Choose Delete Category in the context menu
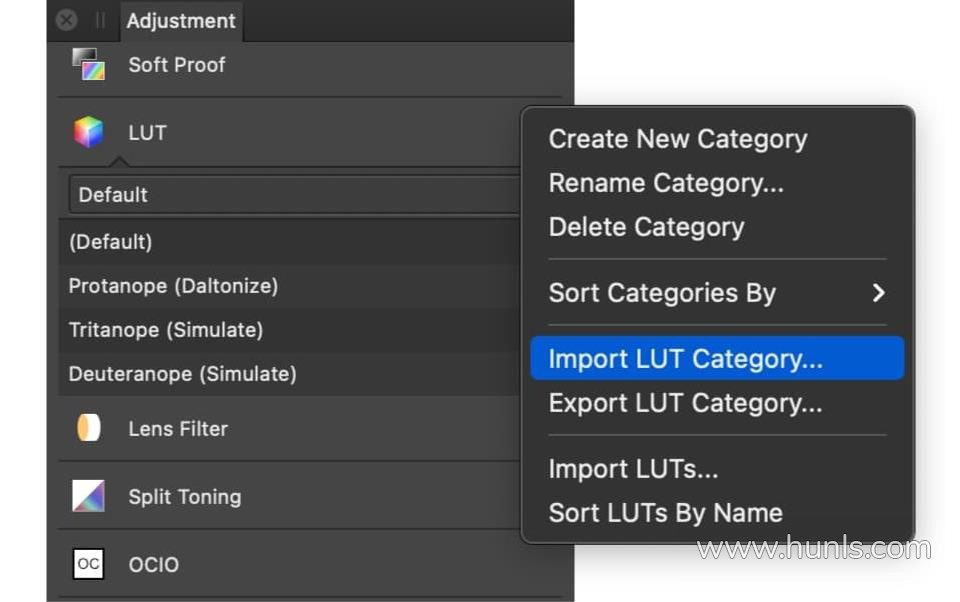 [x=646, y=227]
